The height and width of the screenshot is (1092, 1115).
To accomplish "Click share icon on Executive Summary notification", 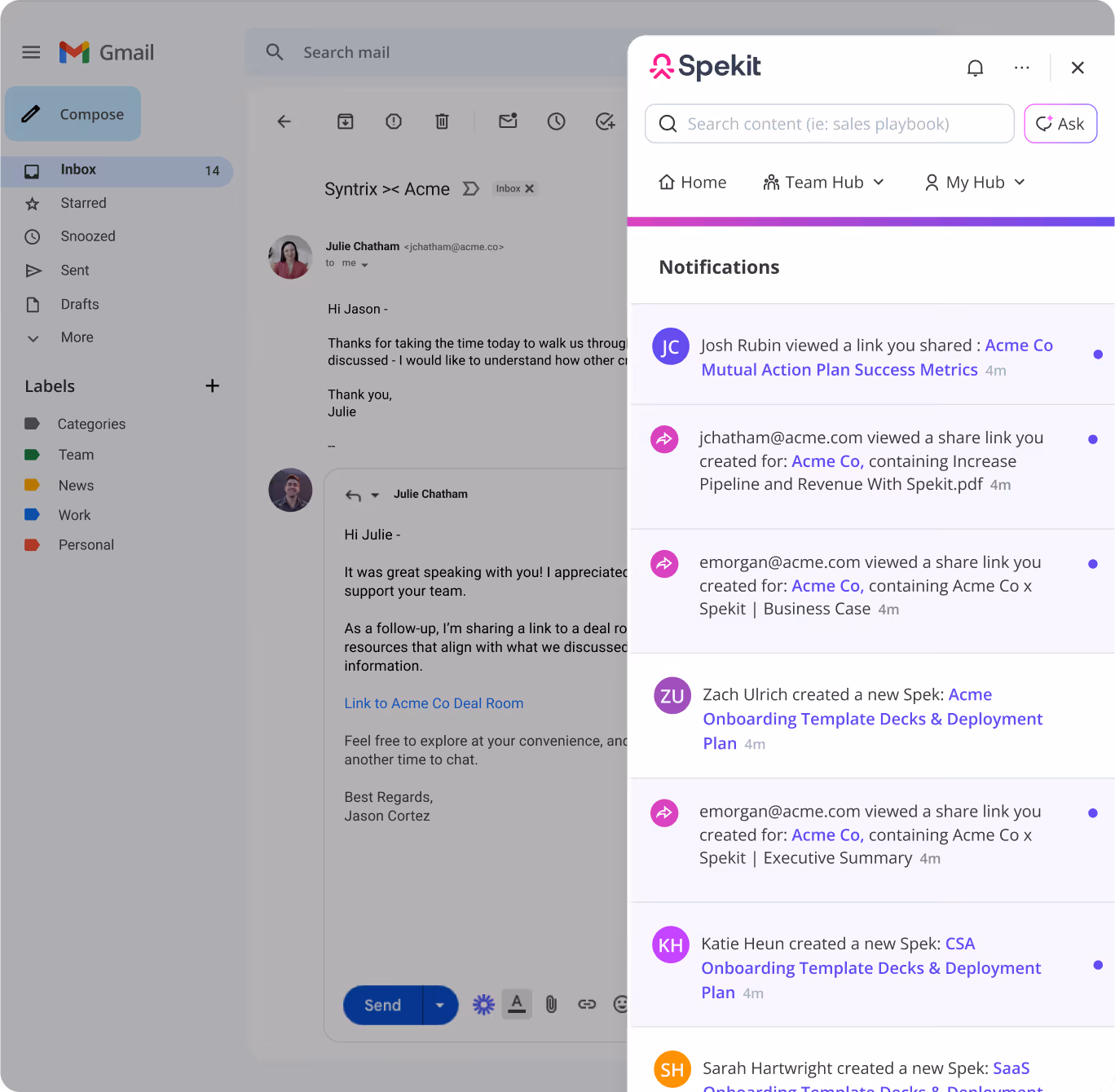I will [x=664, y=812].
